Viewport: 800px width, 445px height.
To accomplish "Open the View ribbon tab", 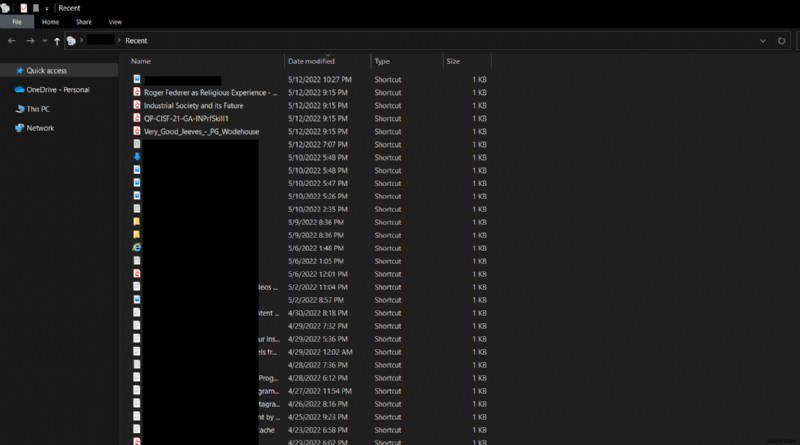I will [115, 22].
